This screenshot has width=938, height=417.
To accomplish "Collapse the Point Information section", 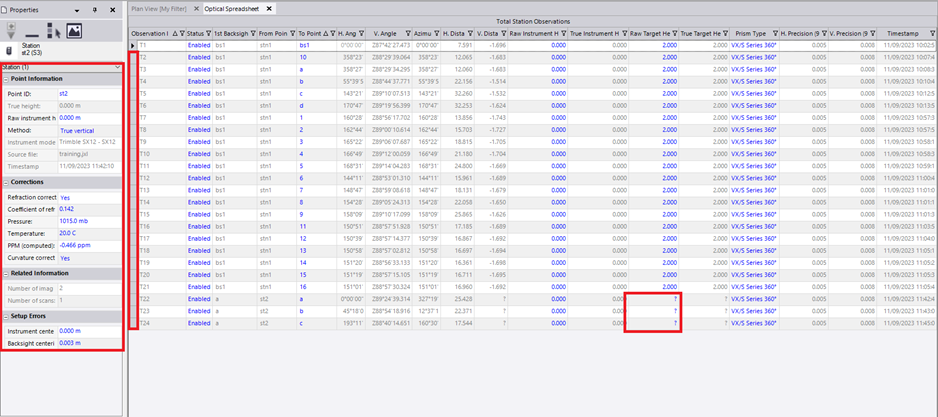I will coord(6,79).
